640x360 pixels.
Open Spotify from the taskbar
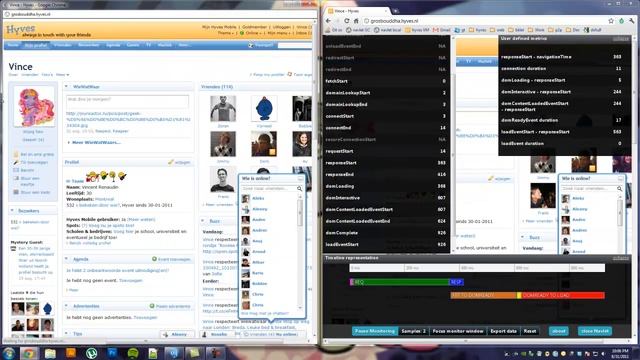[x=133, y=353]
